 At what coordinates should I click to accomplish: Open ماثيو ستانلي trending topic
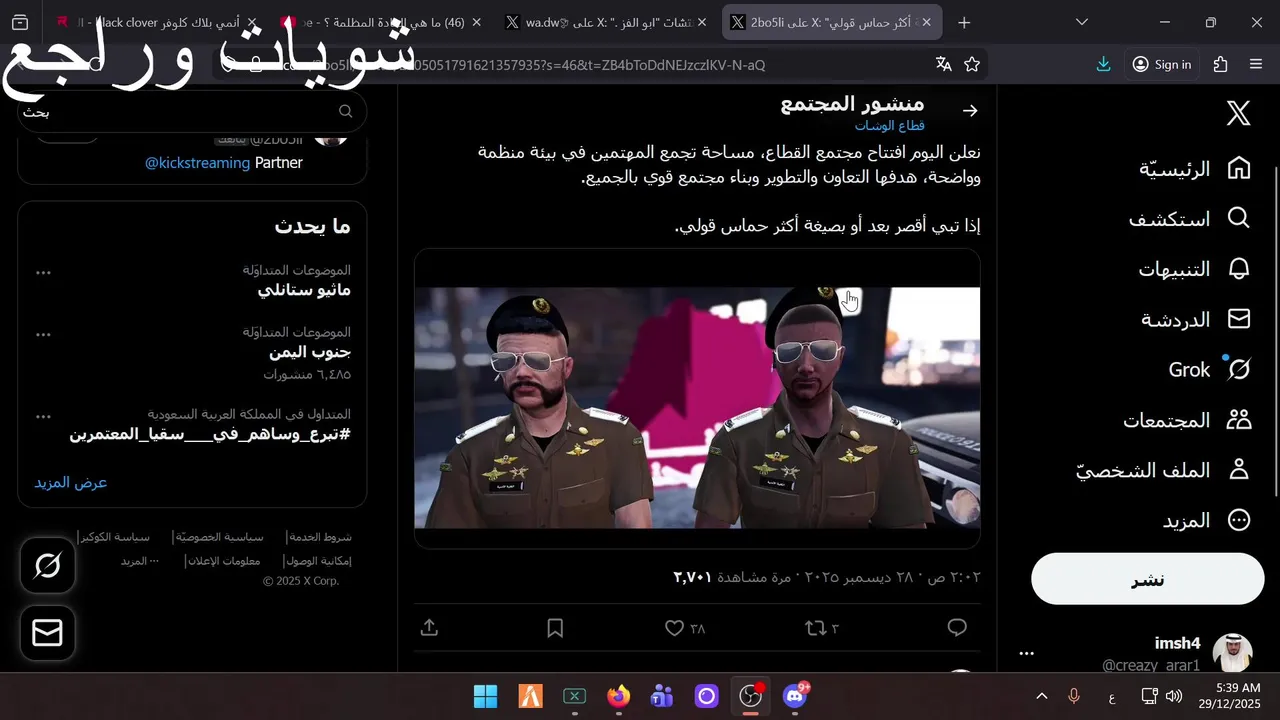tap(304, 290)
